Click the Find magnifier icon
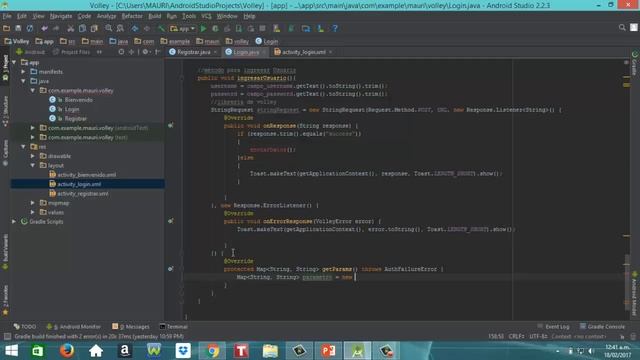This screenshot has width=640, height=360. click(109, 29)
